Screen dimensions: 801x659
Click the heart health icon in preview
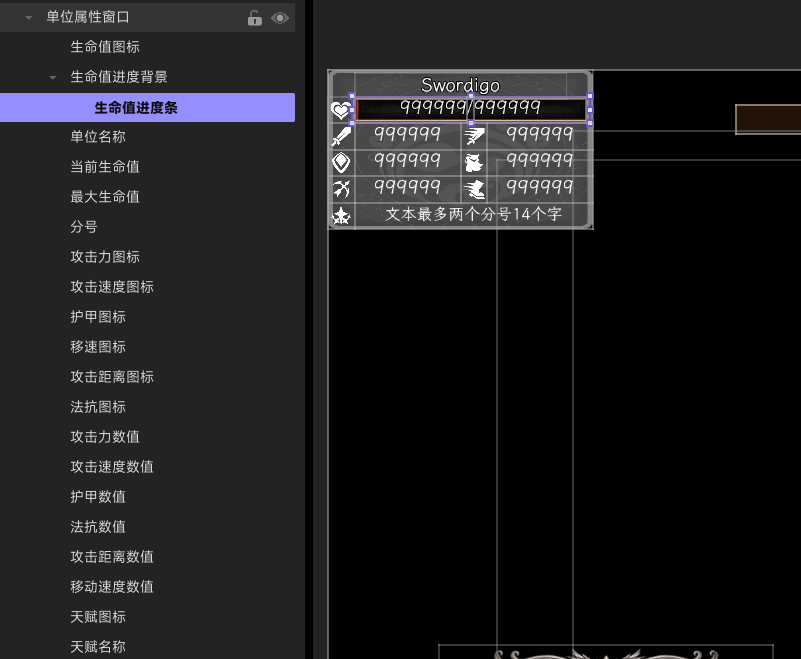[341, 110]
